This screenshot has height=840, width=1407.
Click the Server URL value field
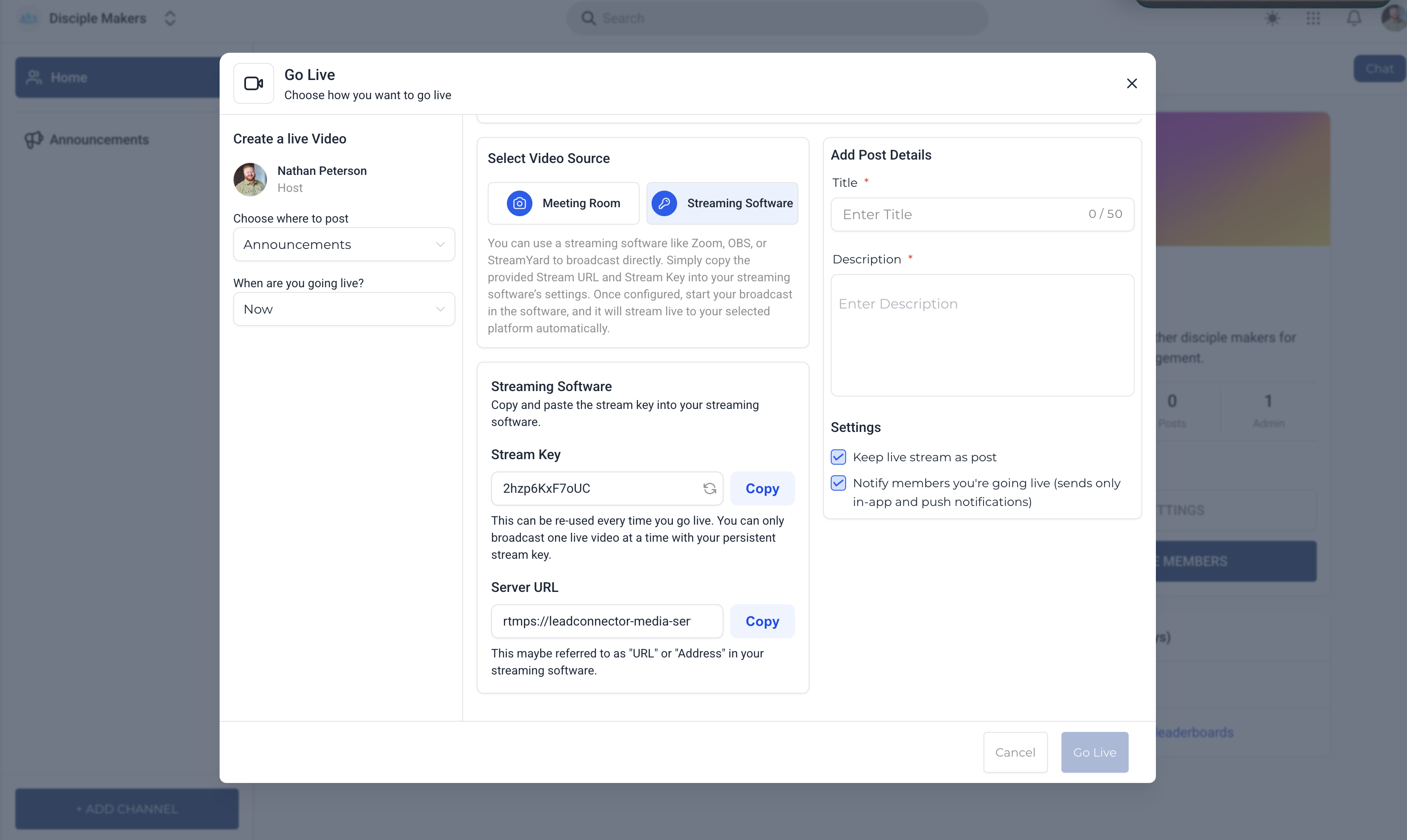[x=607, y=622]
